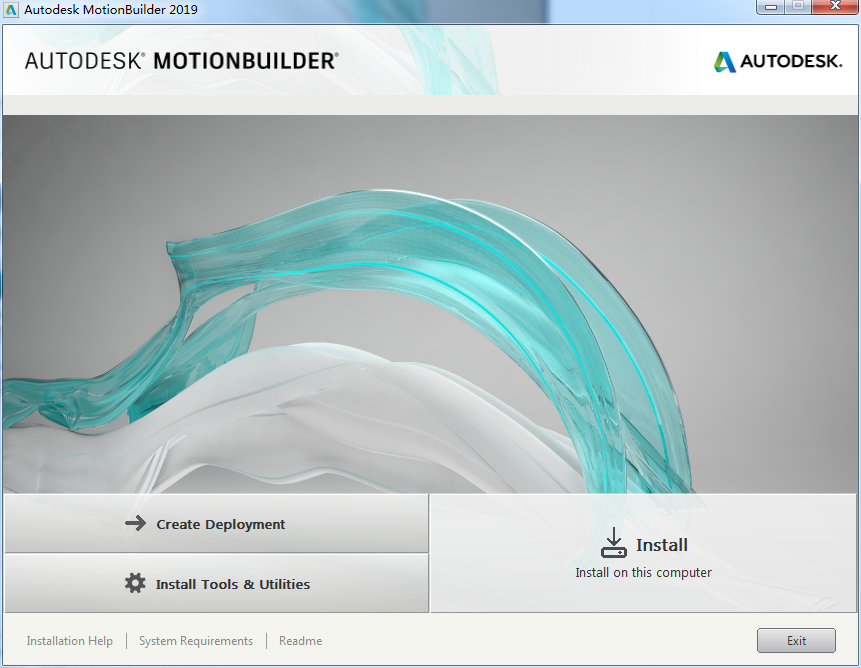Open Install Tools & Utilities
Image resolution: width=861 pixels, height=668 pixels.
click(x=216, y=583)
